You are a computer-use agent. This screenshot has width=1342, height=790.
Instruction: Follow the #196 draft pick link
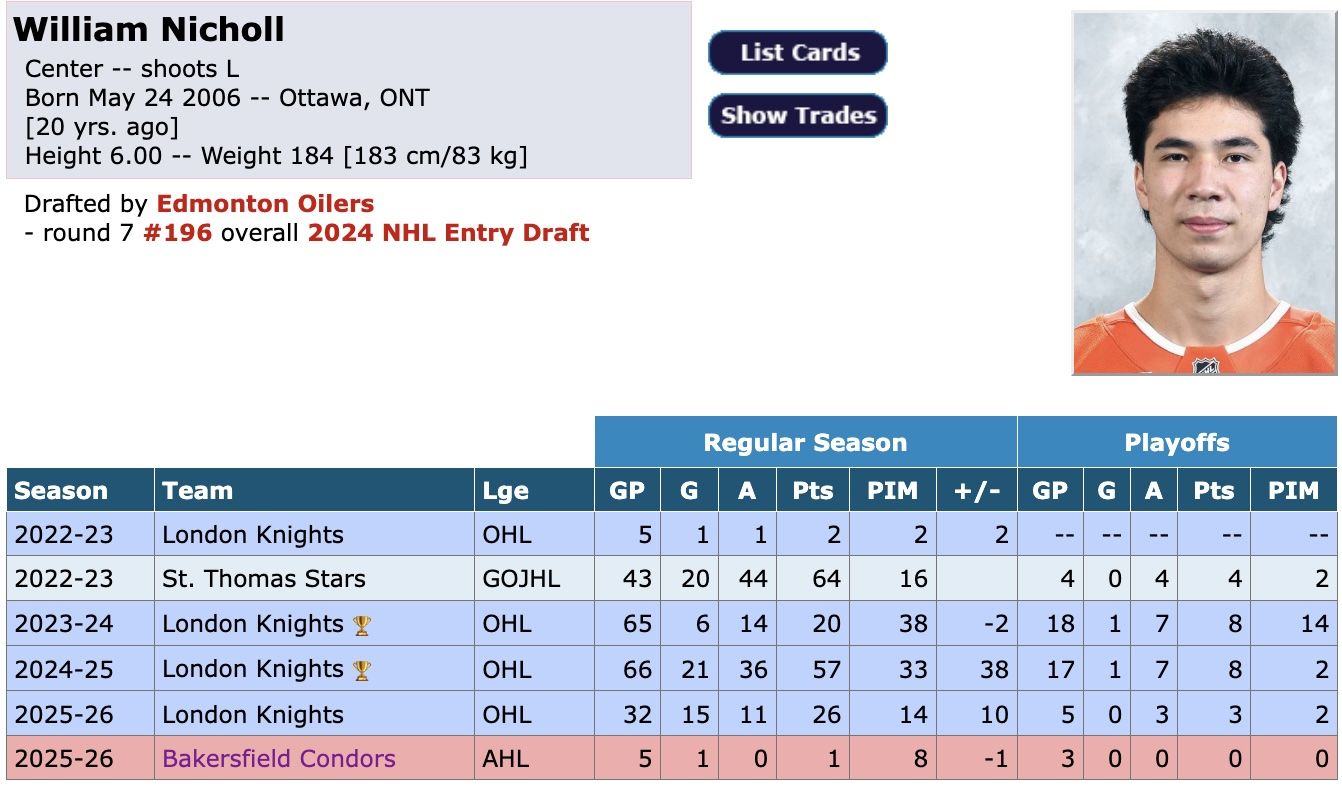[x=178, y=233]
